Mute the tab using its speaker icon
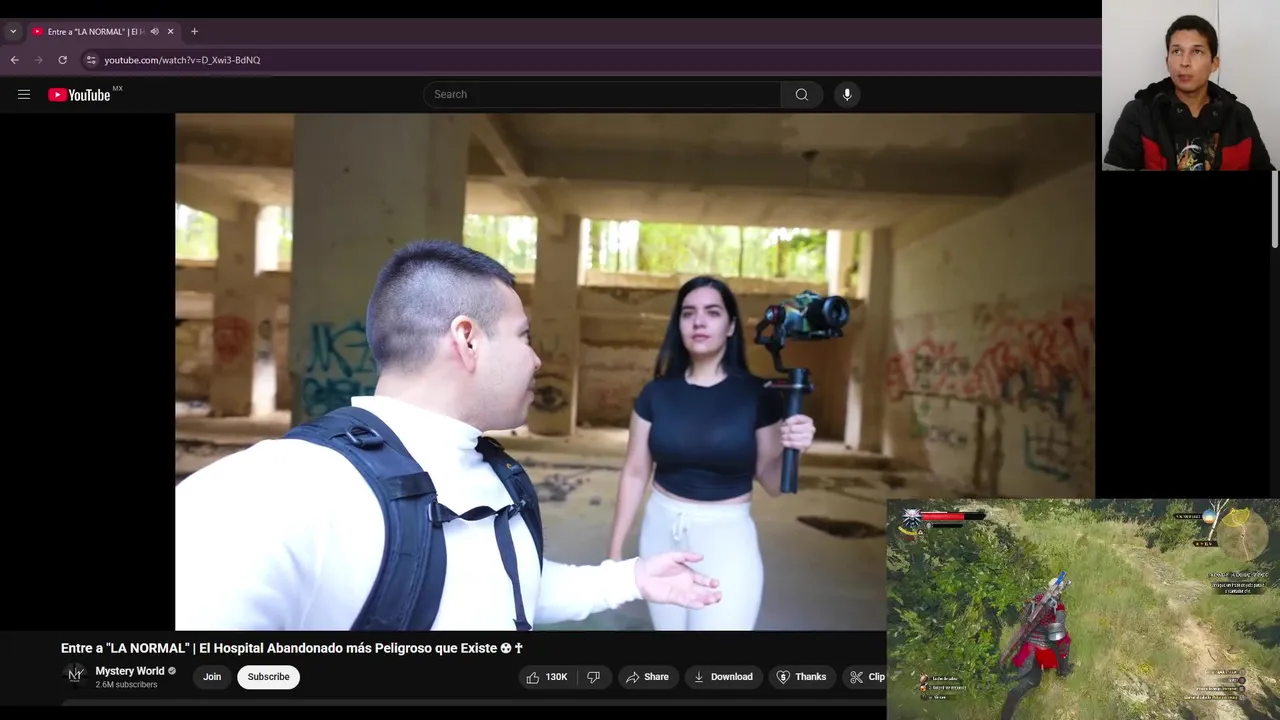1280x720 pixels. coord(154,31)
